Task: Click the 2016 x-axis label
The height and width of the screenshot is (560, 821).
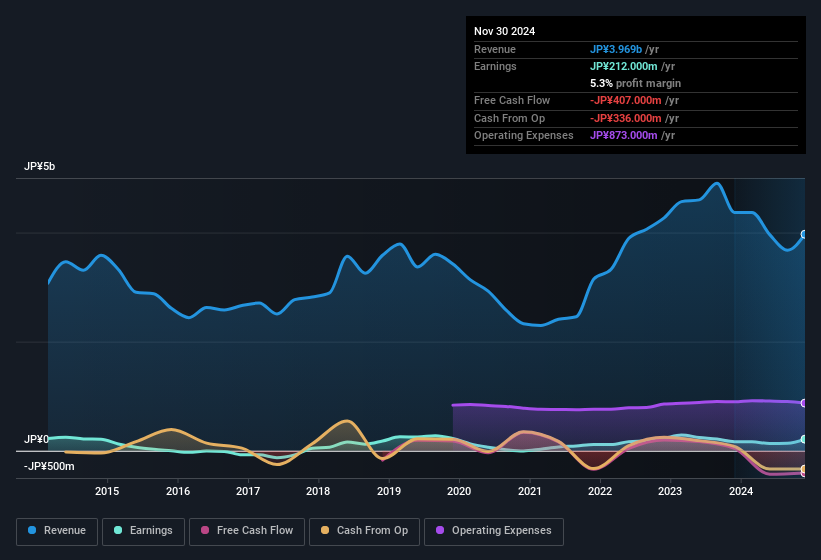Action: 177,491
